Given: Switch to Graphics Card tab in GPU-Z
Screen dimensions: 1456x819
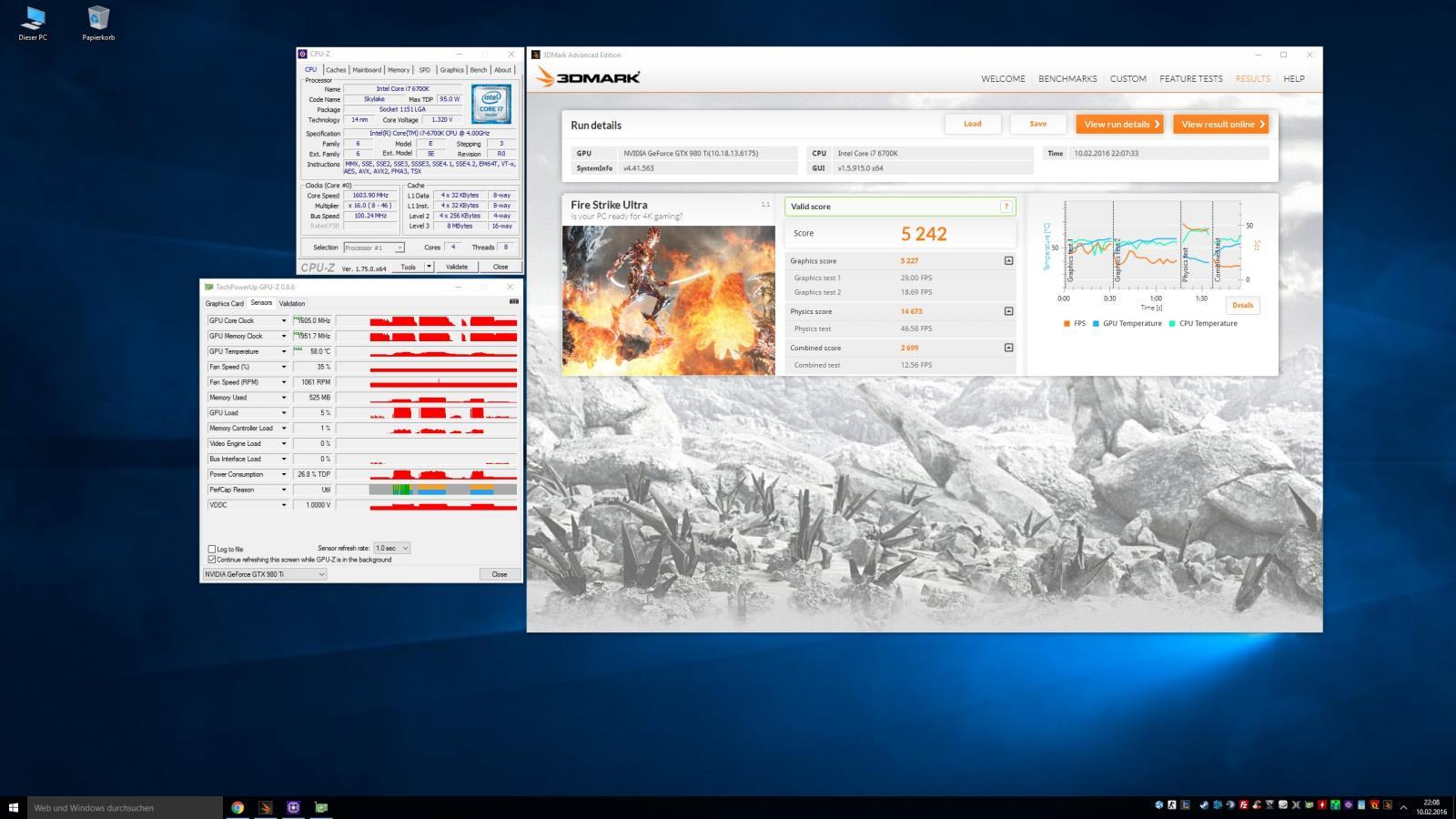Looking at the screenshot, I should pos(225,303).
